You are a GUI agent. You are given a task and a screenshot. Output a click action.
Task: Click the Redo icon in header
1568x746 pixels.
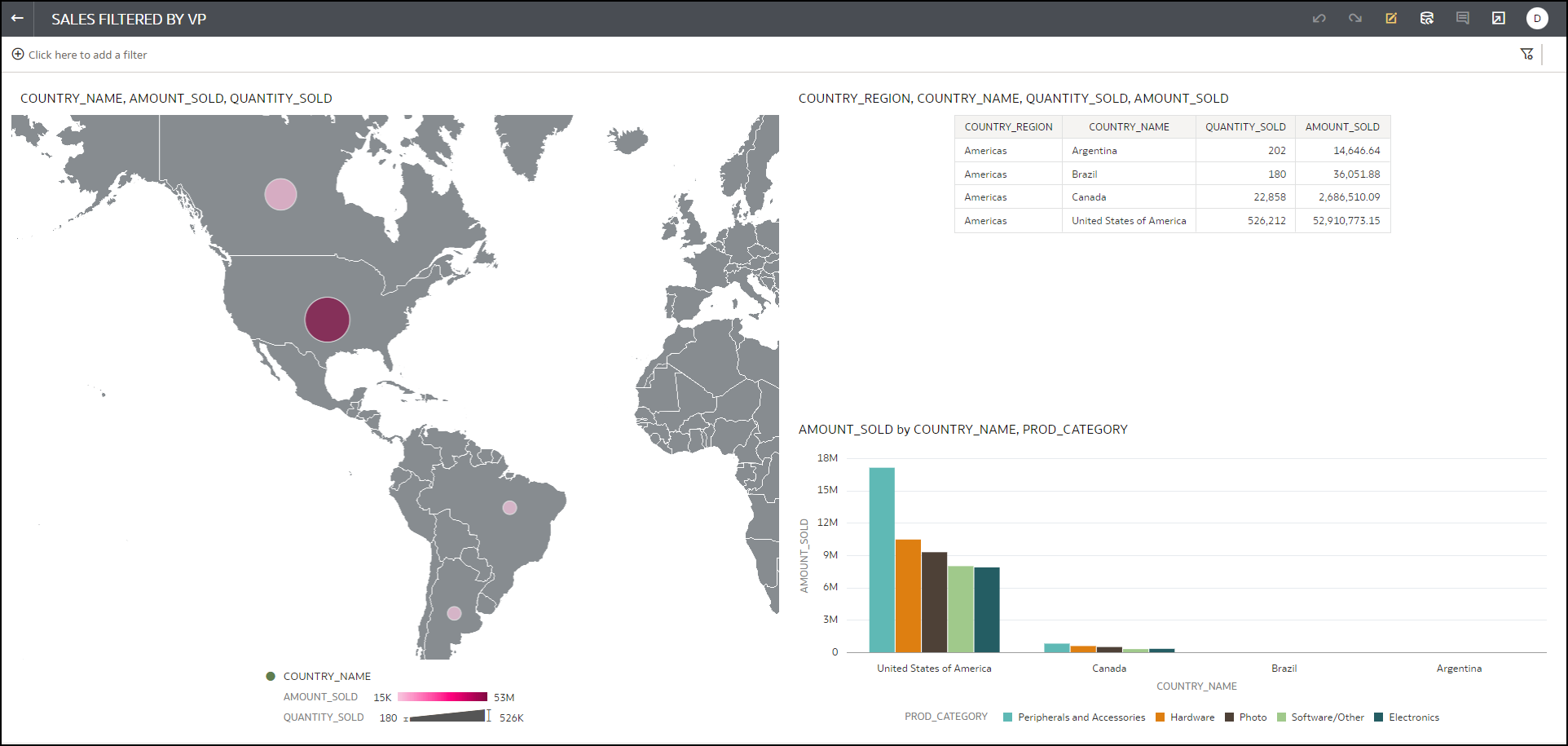click(x=1355, y=18)
